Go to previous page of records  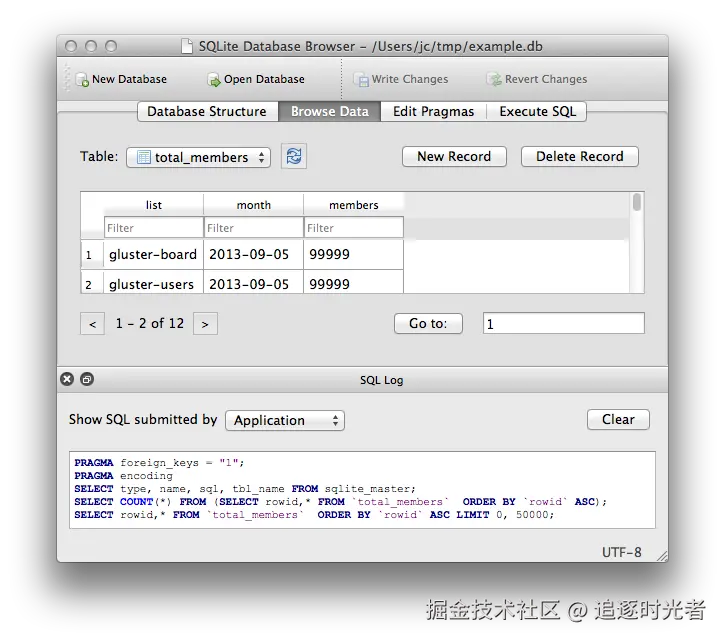(92, 324)
